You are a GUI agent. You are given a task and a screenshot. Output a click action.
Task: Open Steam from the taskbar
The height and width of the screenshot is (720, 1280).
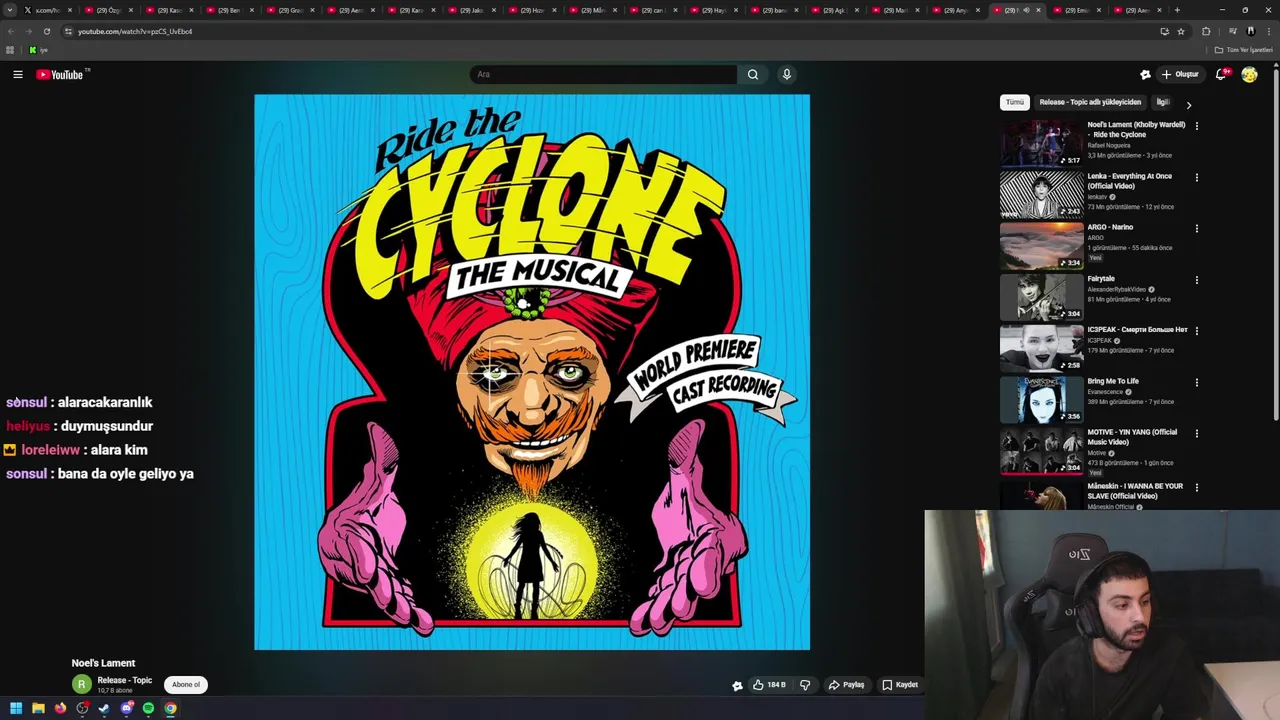pyautogui.click(x=104, y=708)
